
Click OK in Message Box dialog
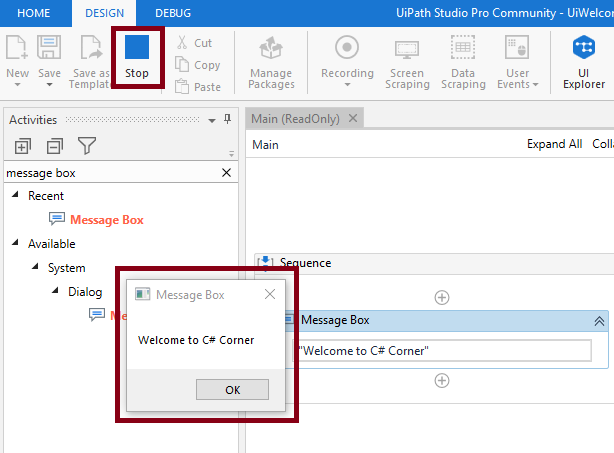pos(232,390)
